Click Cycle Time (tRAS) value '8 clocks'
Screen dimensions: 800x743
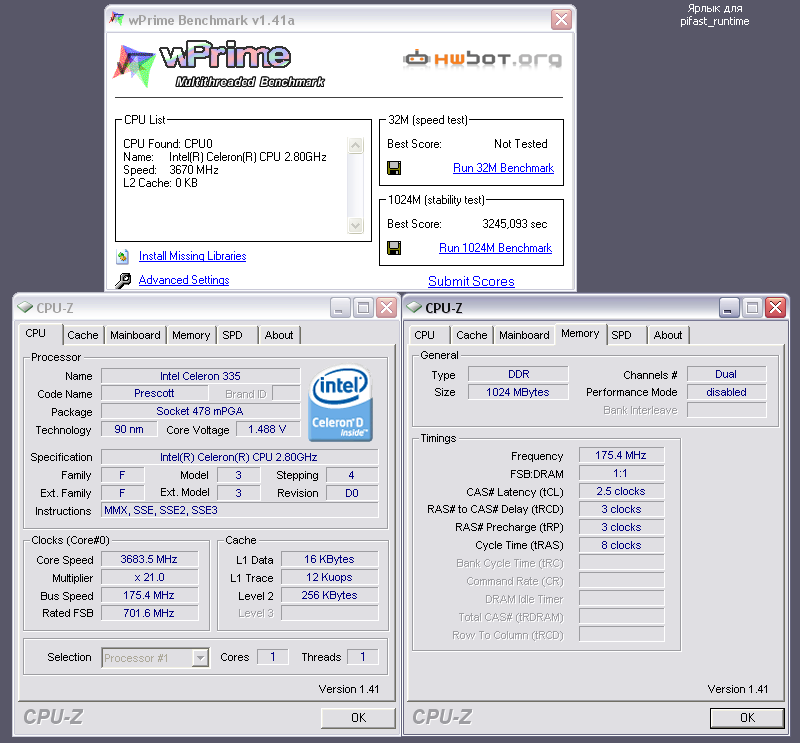(621, 545)
